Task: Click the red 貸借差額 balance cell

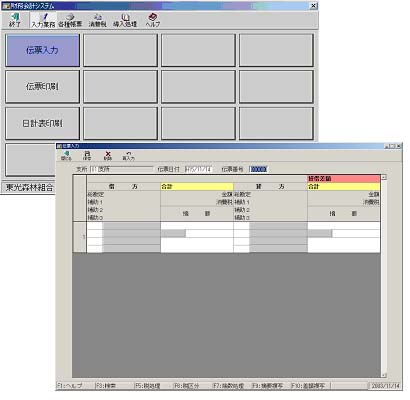Action: click(x=344, y=179)
